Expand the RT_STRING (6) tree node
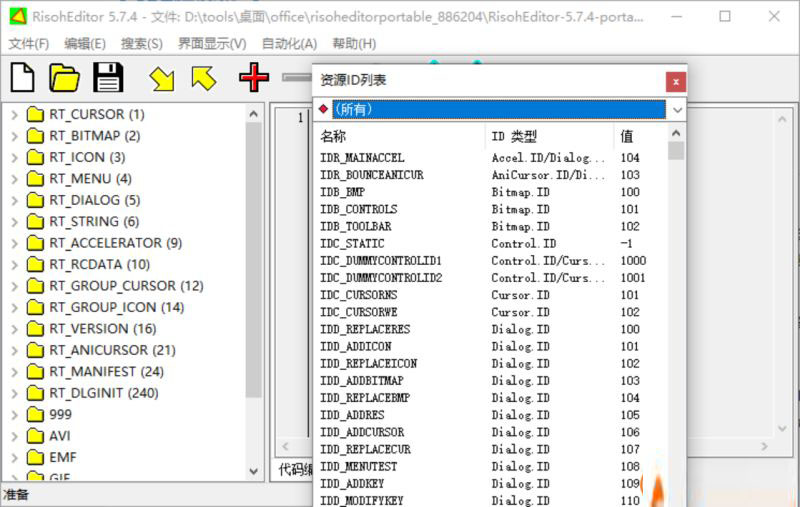Image resolution: width=800 pixels, height=507 pixels. [x=15, y=222]
